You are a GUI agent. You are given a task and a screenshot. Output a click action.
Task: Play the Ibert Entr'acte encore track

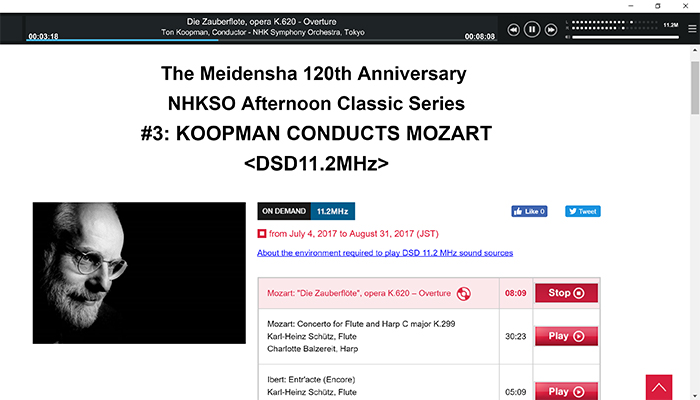pos(566,391)
